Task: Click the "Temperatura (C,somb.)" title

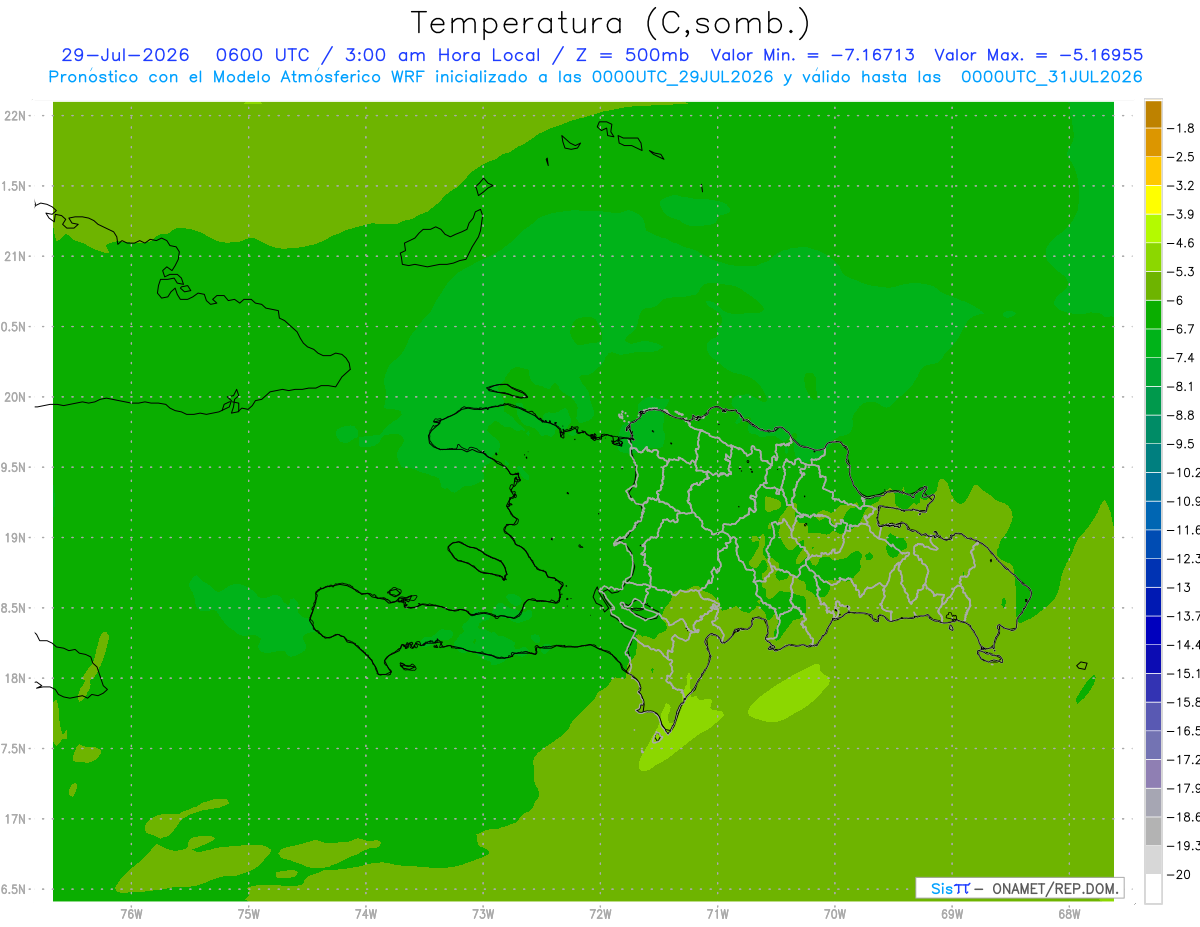Action: click(x=611, y=23)
